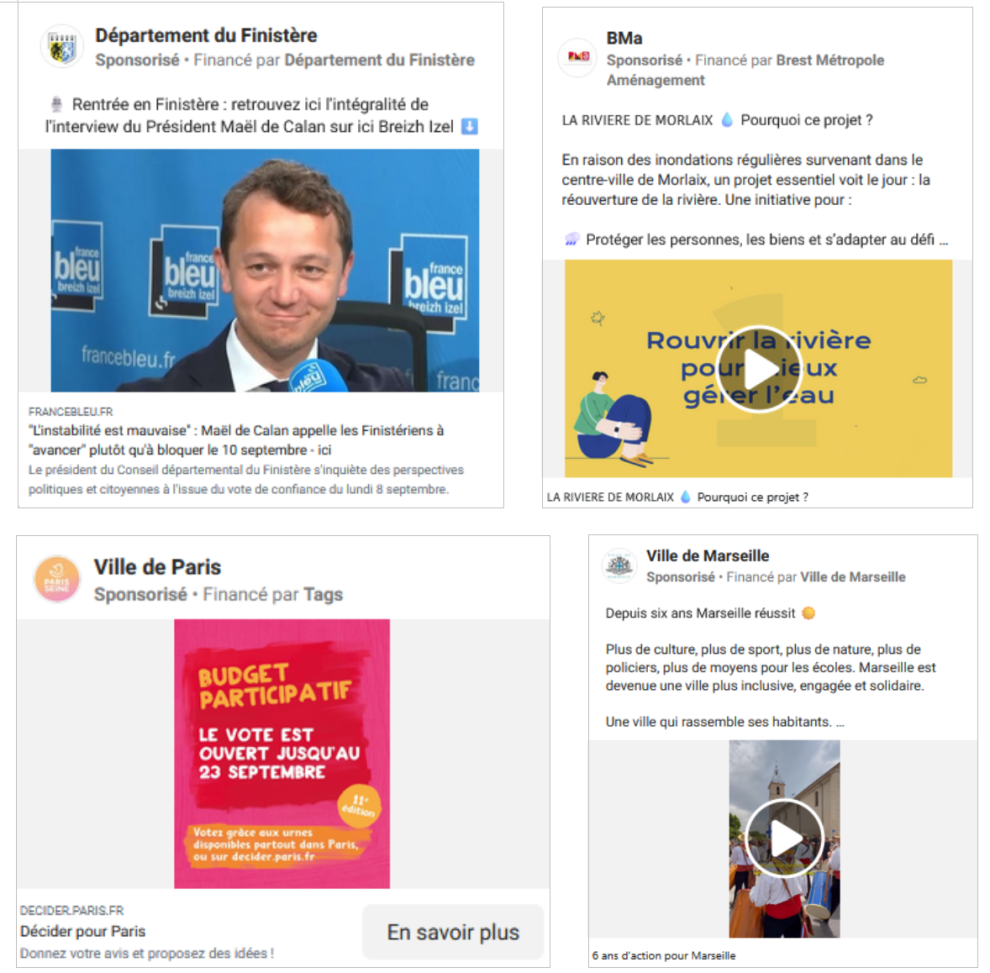Play the Marseille parade video
This screenshot has height=973, width=990.
[x=785, y=838]
